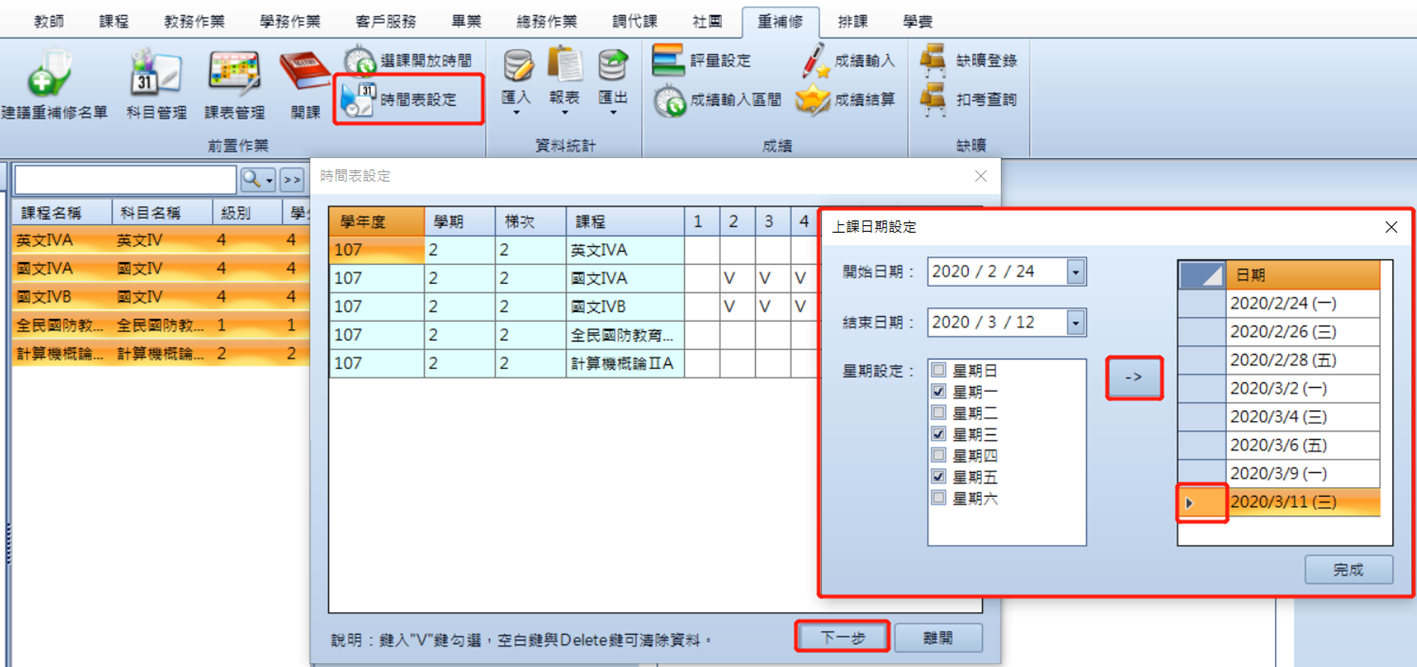The width and height of the screenshot is (1417, 667).
Task: Toggle the 星期日 checkbox
Action: pyautogui.click(x=938, y=371)
